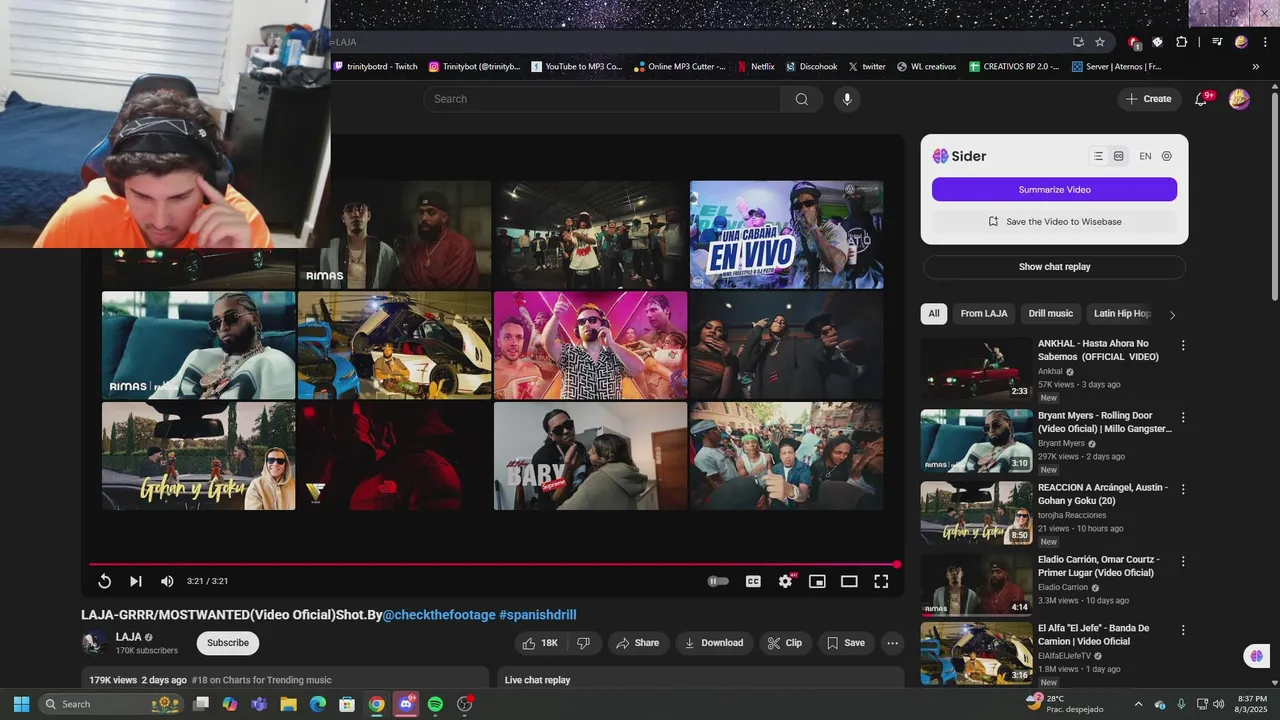Viewport: 1280px width, 720px height.
Task: Bookmark this page with the star icon
Action: 1100,42
